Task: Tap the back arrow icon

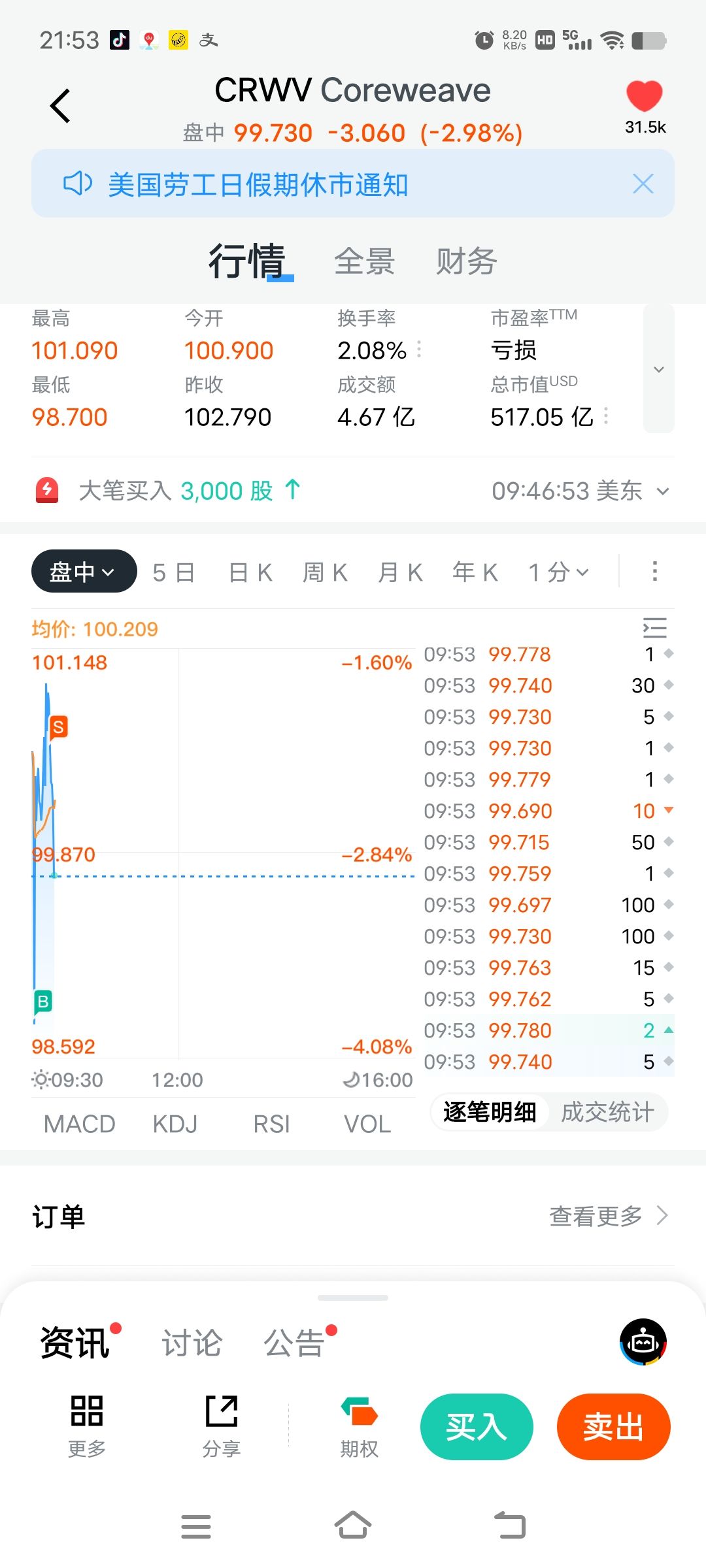Action: tap(60, 106)
